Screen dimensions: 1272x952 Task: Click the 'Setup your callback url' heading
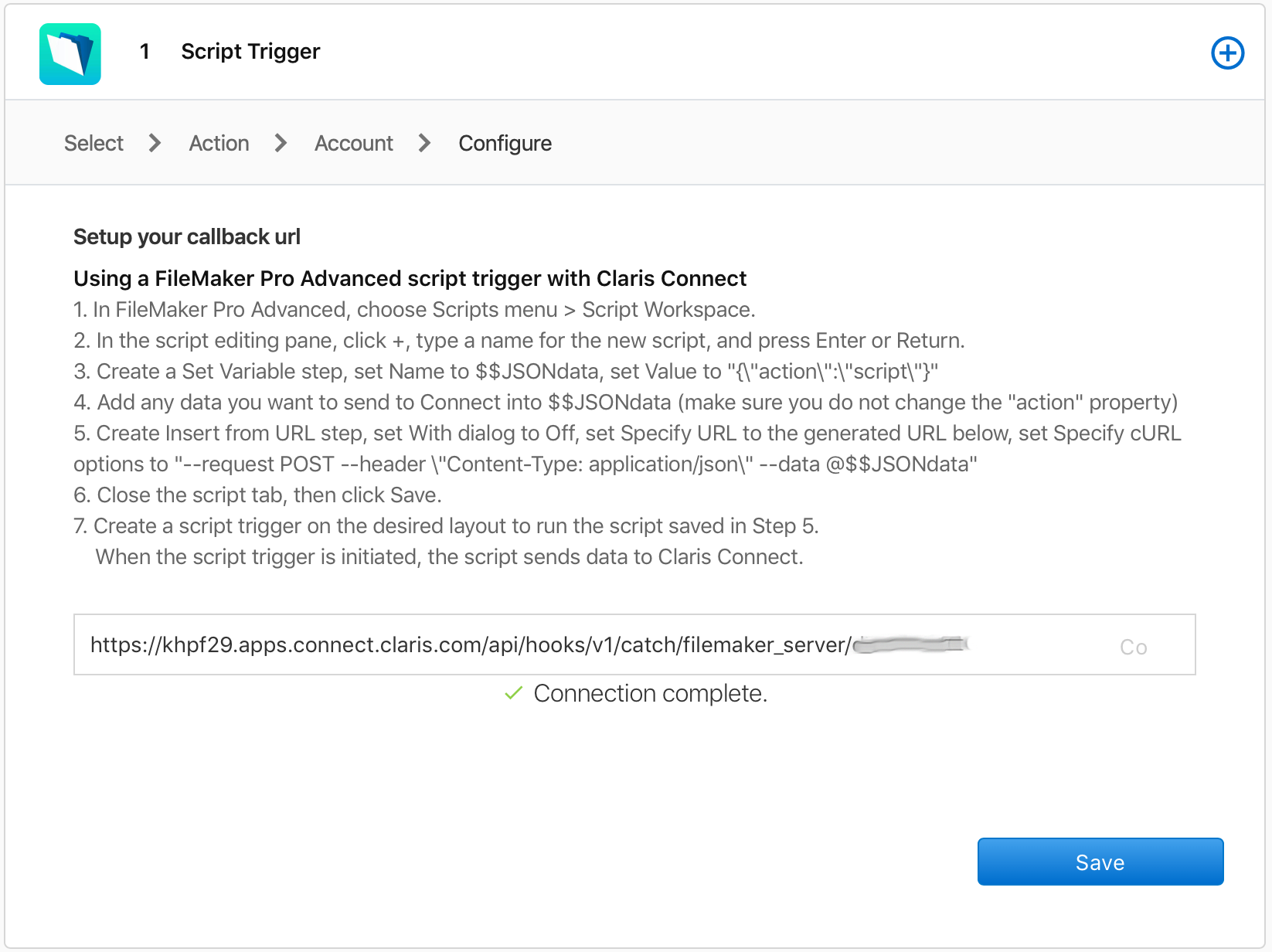pos(187,236)
